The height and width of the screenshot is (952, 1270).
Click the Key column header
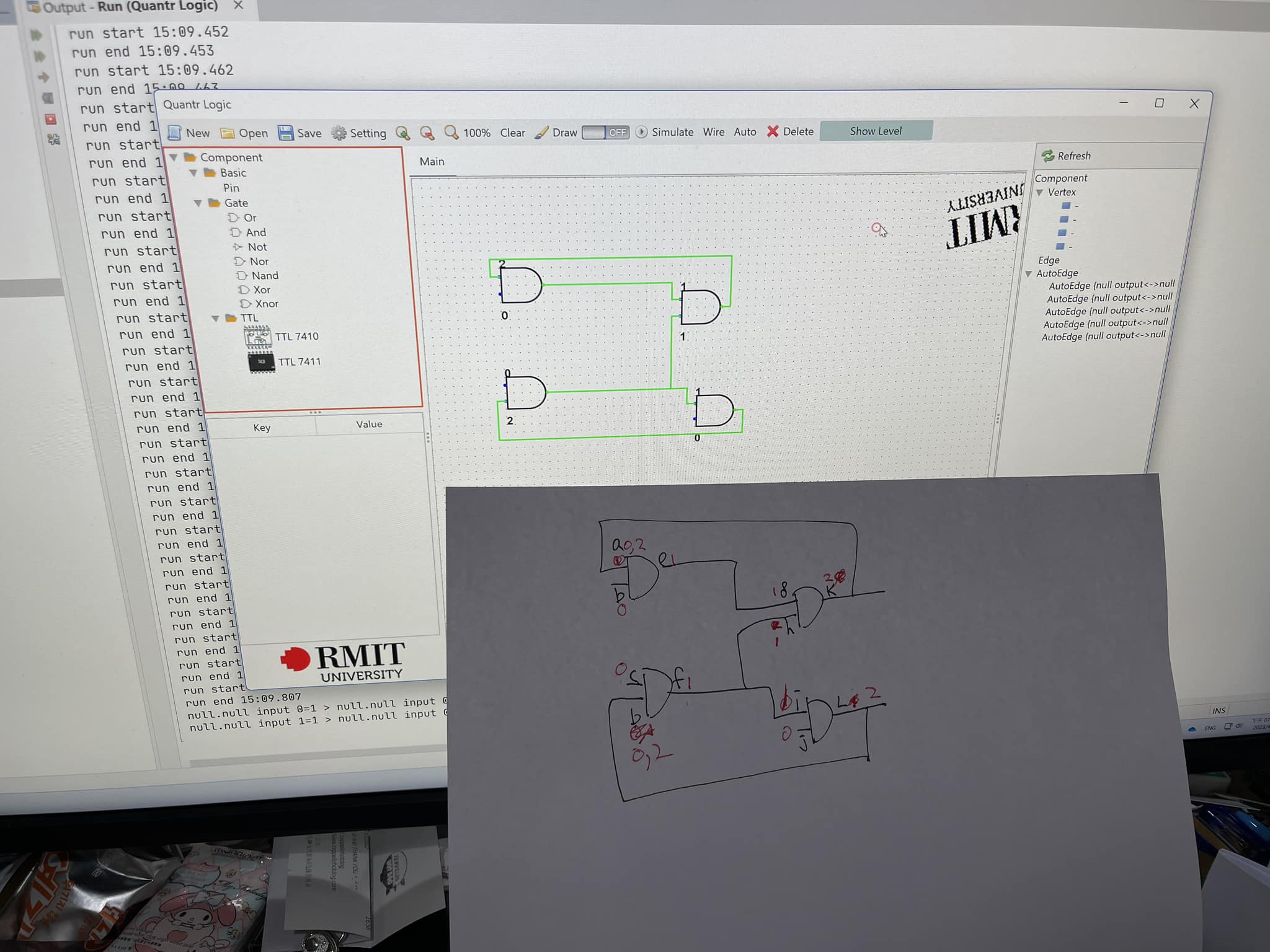(262, 428)
